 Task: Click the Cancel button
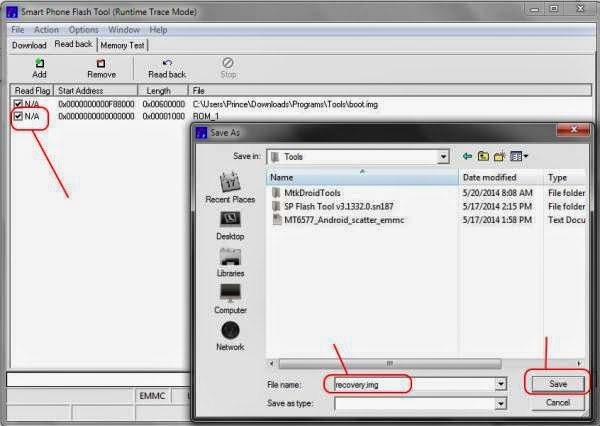click(558, 402)
